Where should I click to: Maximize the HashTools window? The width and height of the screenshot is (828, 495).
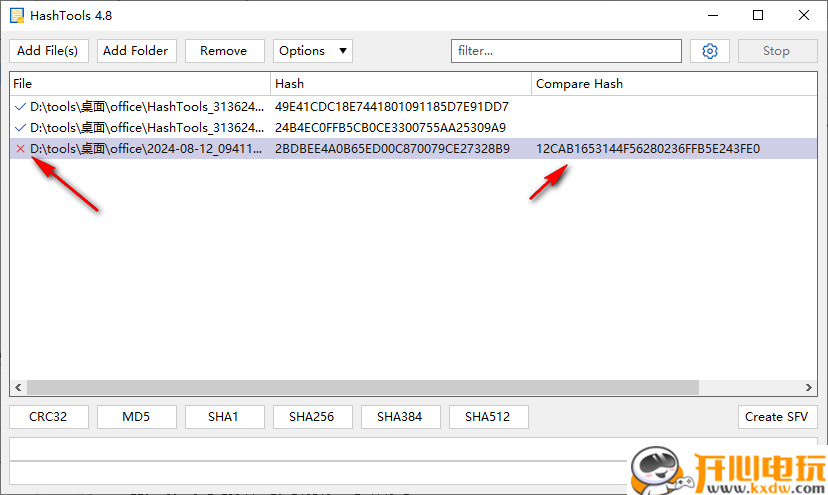pyautogui.click(x=758, y=15)
